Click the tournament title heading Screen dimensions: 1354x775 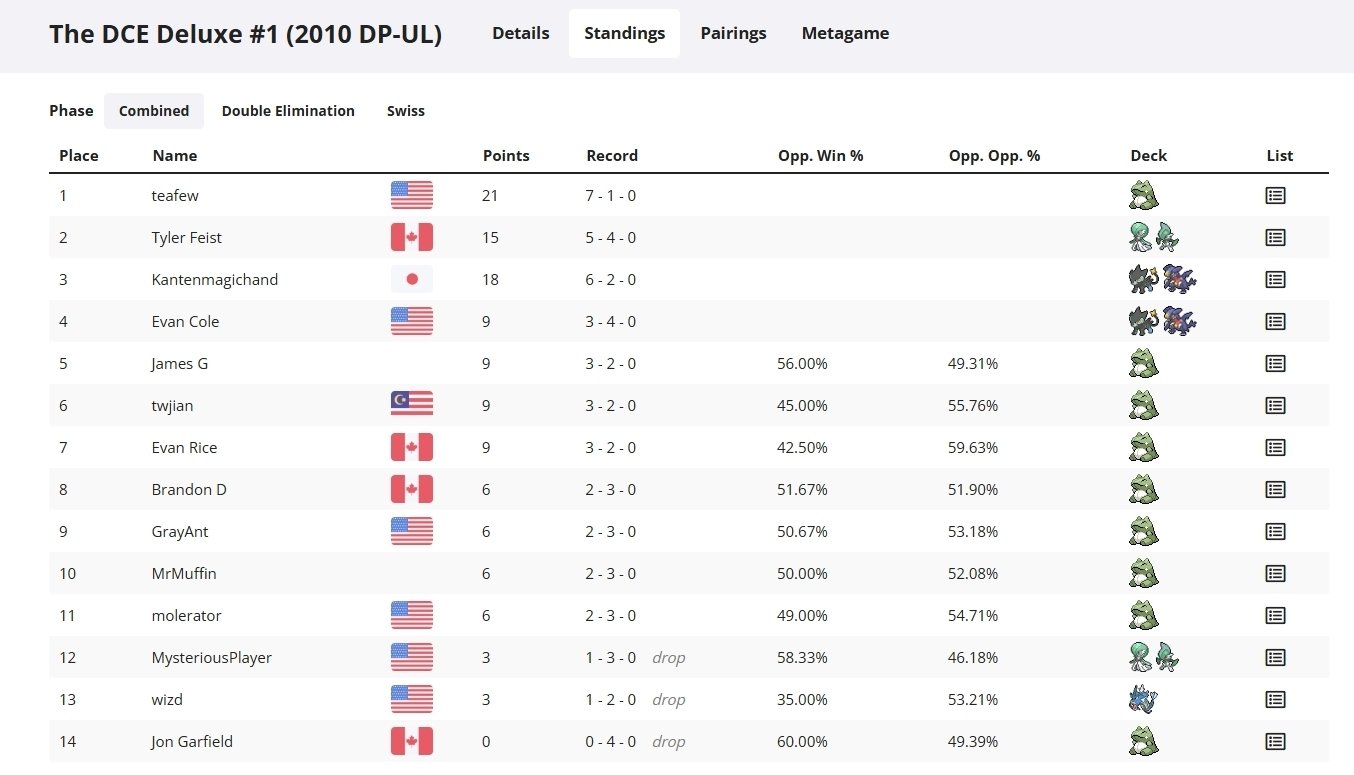click(245, 34)
